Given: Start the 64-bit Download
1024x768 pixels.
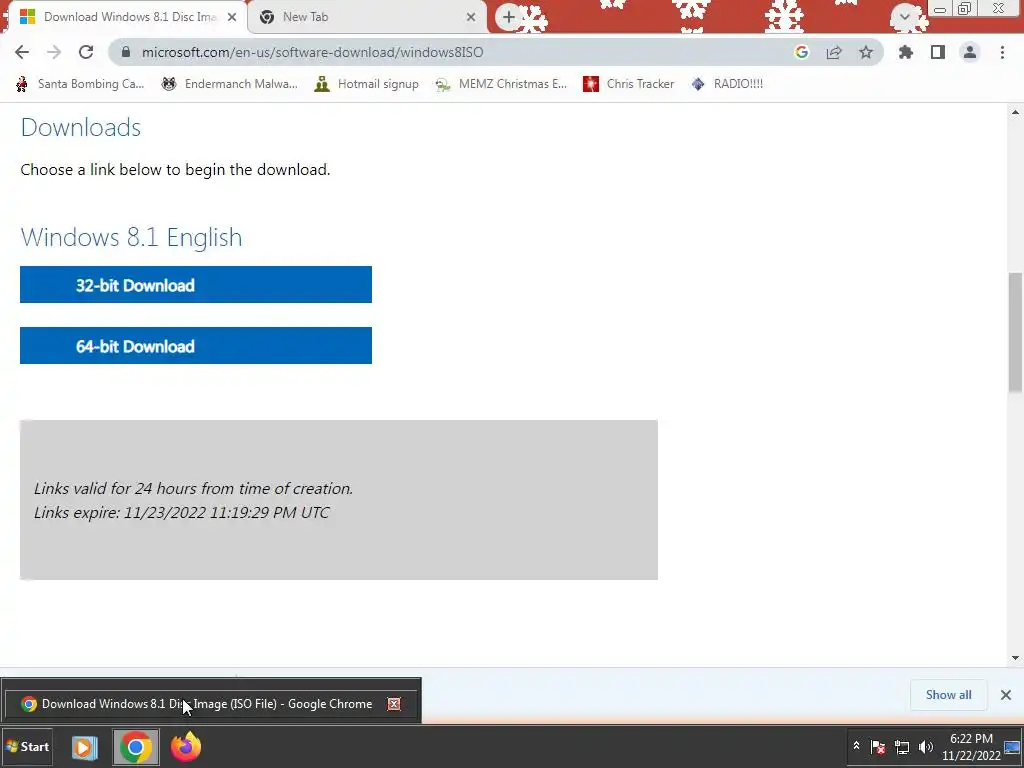Looking at the screenshot, I should point(196,345).
